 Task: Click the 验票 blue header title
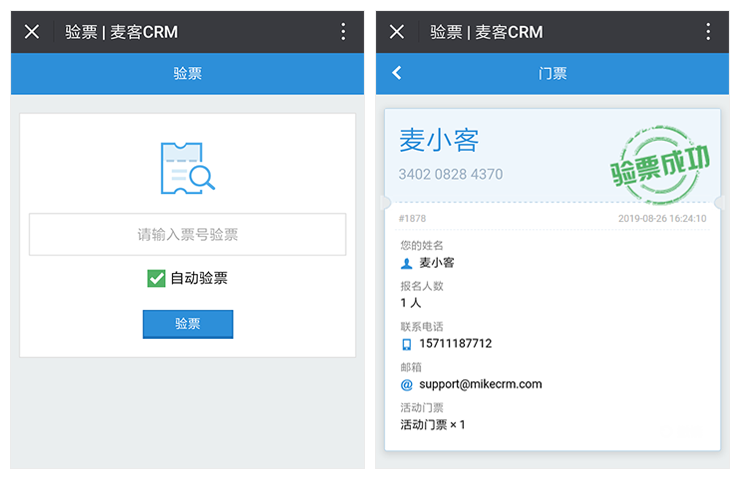coord(187,73)
